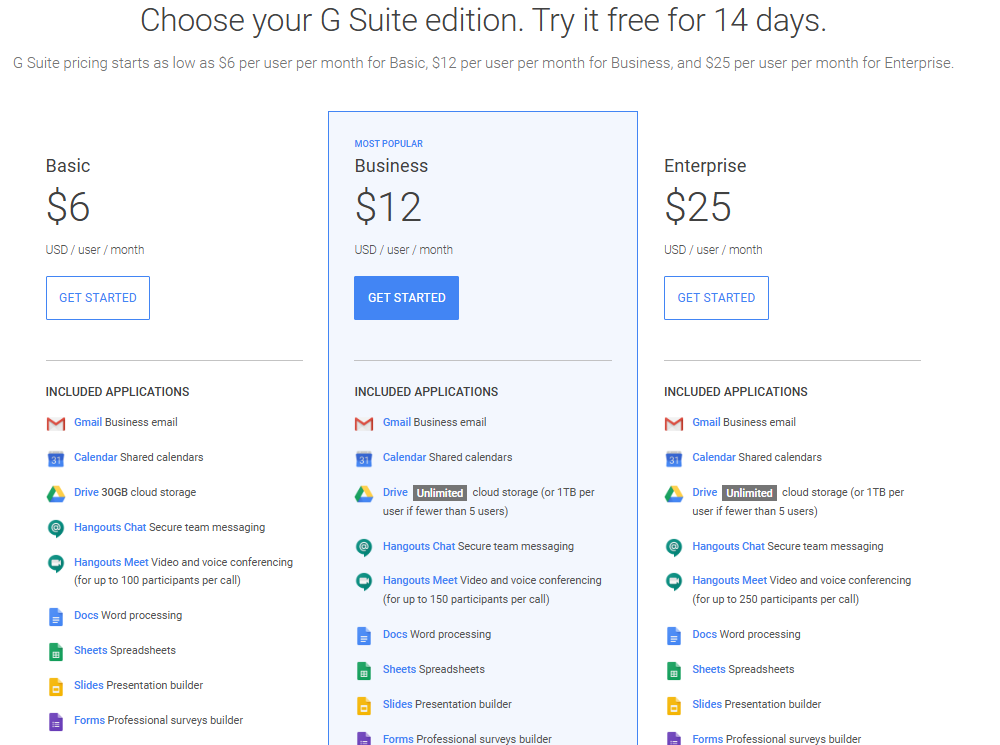Open Hangouts Chat link in Enterprise plan
The height and width of the screenshot is (745, 1000).
[x=728, y=547]
